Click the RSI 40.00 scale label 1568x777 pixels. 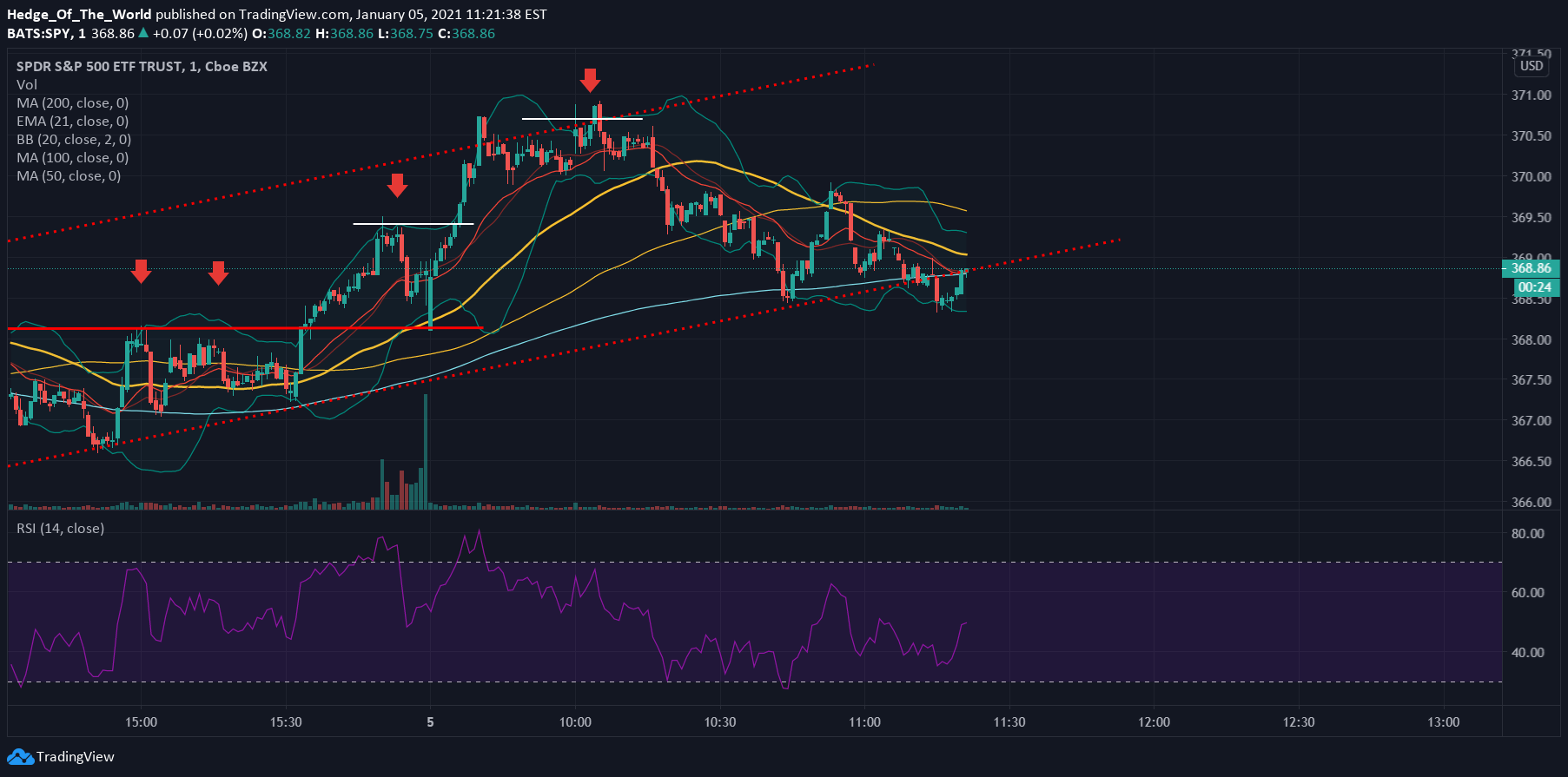[1528, 653]
